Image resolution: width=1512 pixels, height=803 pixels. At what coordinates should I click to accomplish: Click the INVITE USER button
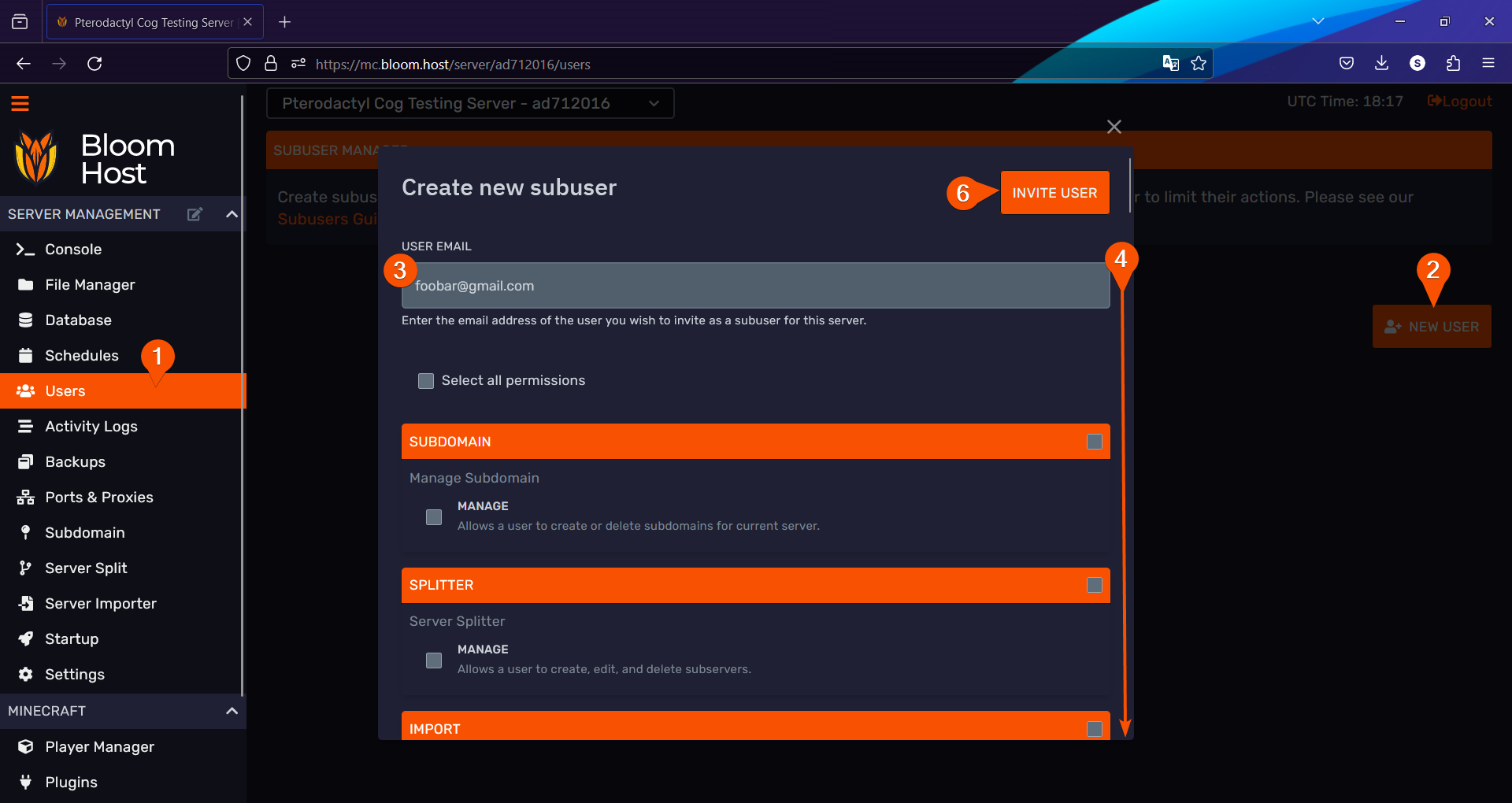pos(1054,193)
